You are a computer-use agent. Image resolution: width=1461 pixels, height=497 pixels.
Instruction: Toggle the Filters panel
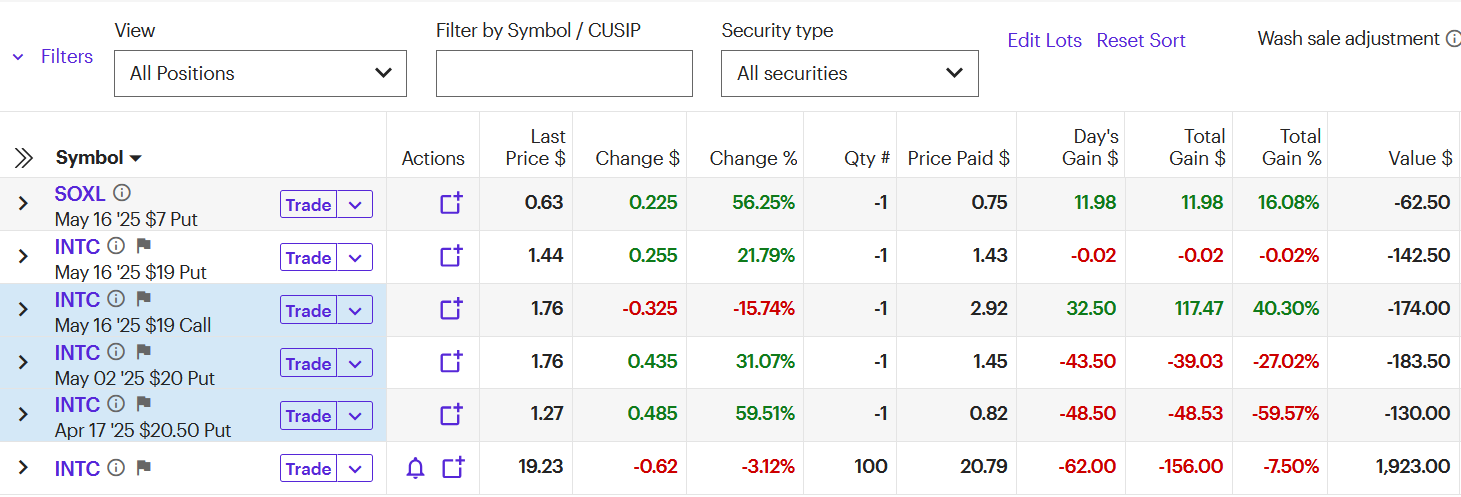(53, 57)
